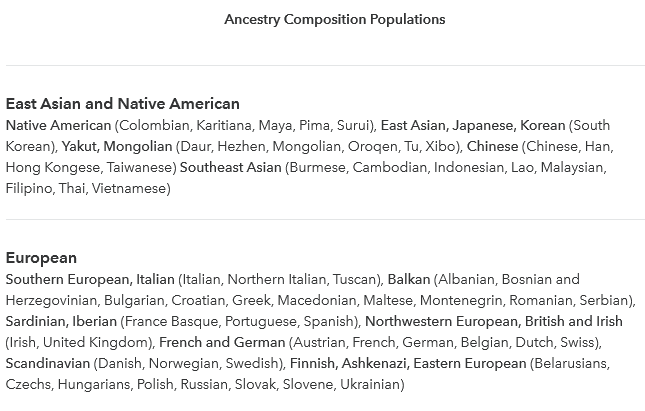Select Northwestern European, British and Irish label
645x411 pixels.
[x=494, y=321]
